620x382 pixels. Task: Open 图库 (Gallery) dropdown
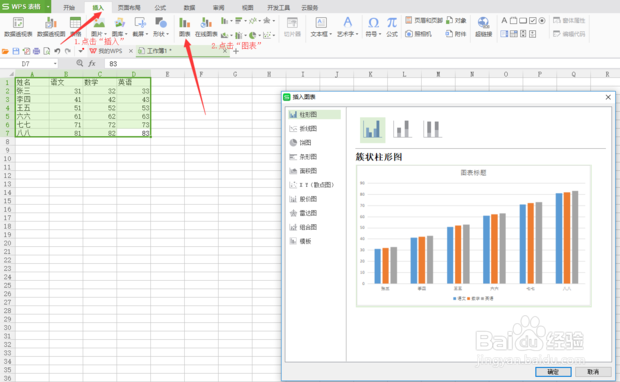point(119,27)
